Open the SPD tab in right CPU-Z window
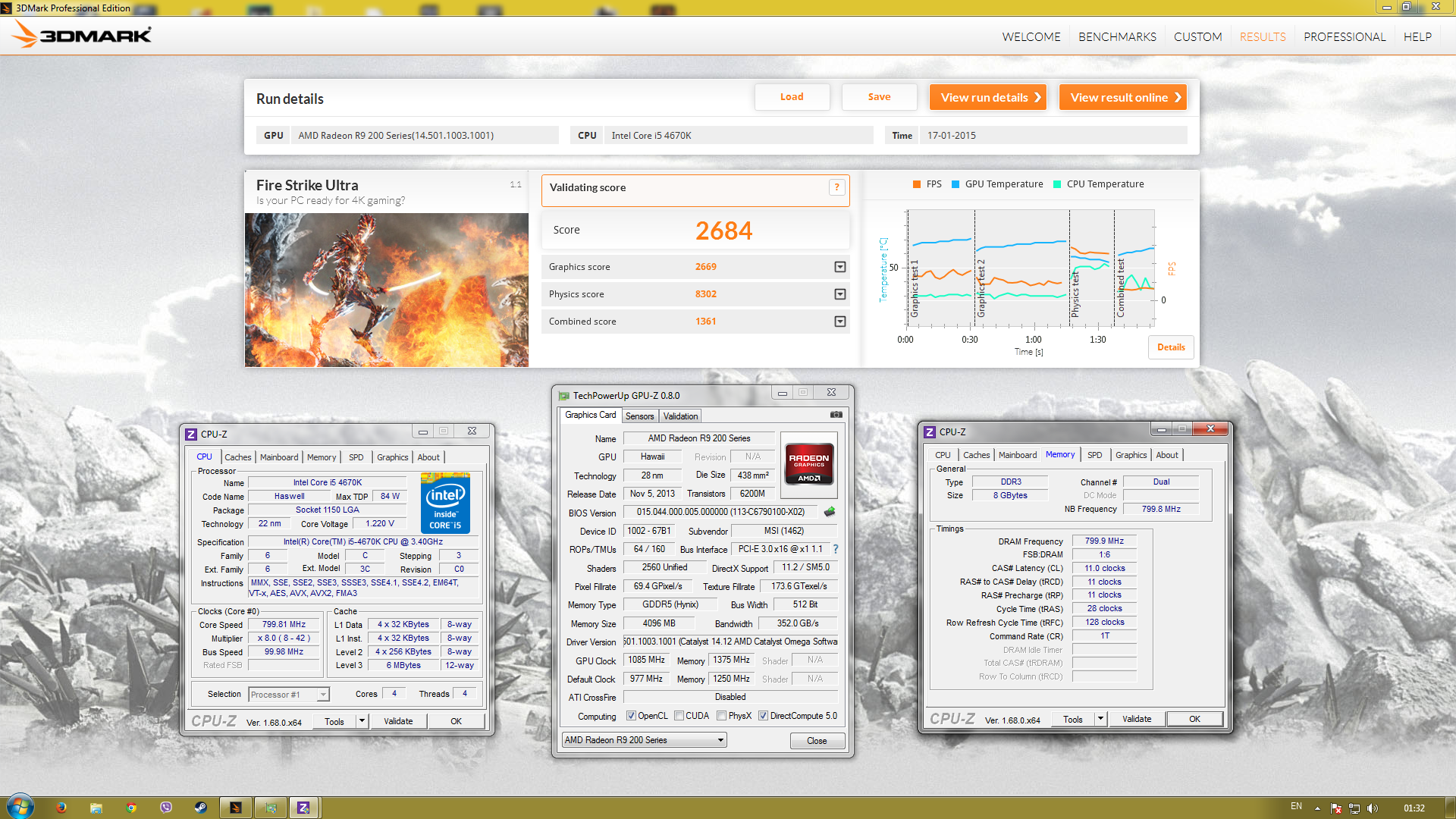1456x819 pixels. click(x=1094, y=455)
